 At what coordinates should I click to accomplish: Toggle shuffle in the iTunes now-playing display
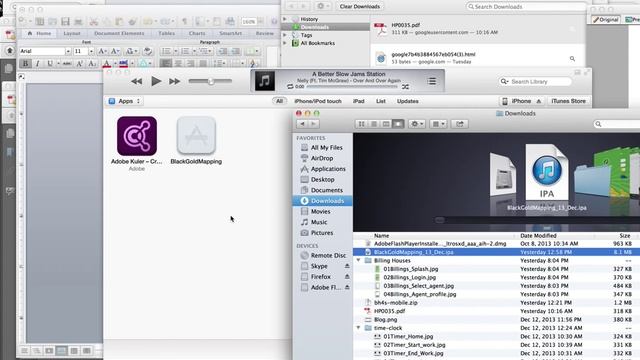405,87
